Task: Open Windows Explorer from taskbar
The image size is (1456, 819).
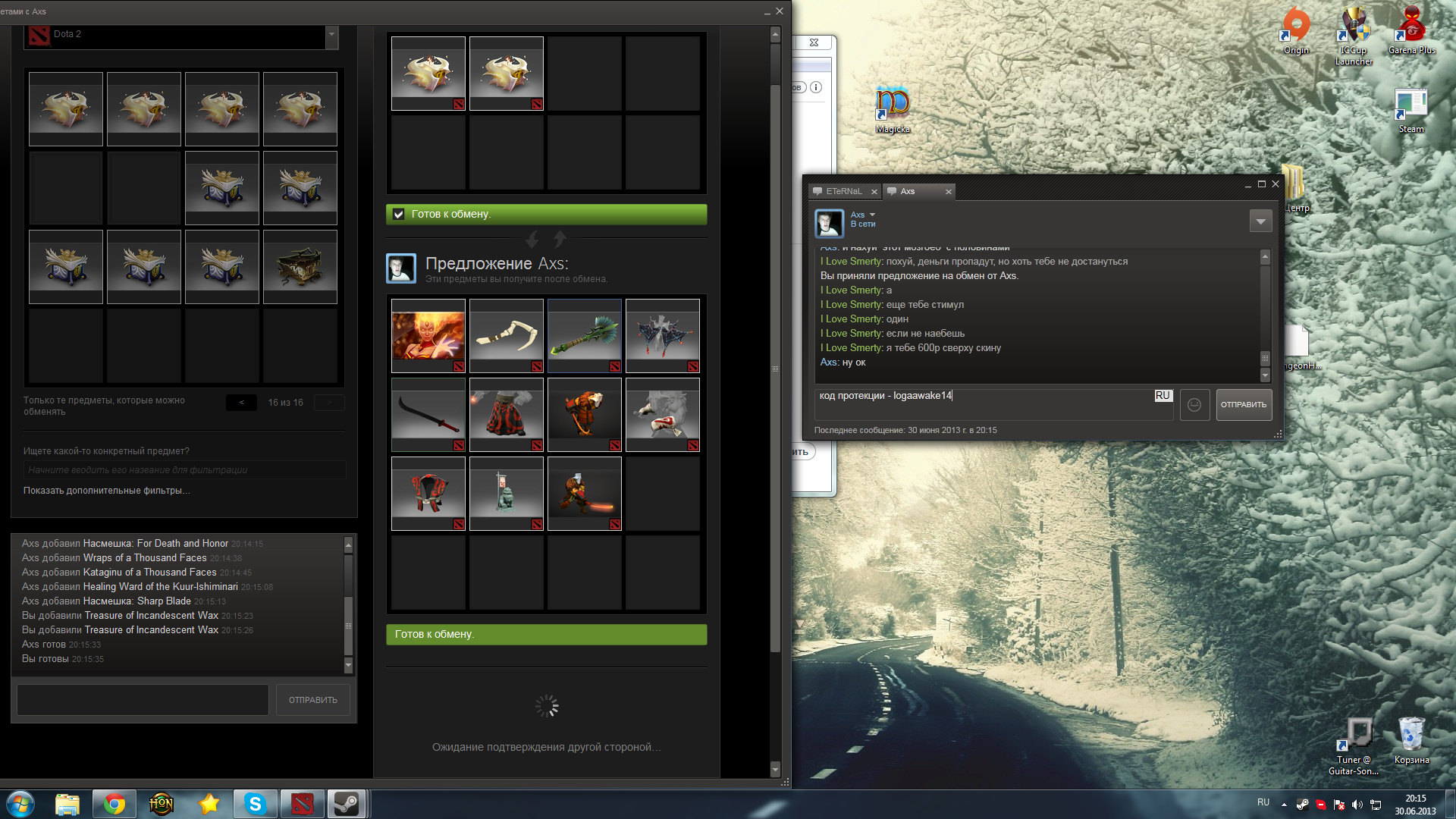Action: tap(67, 804)
